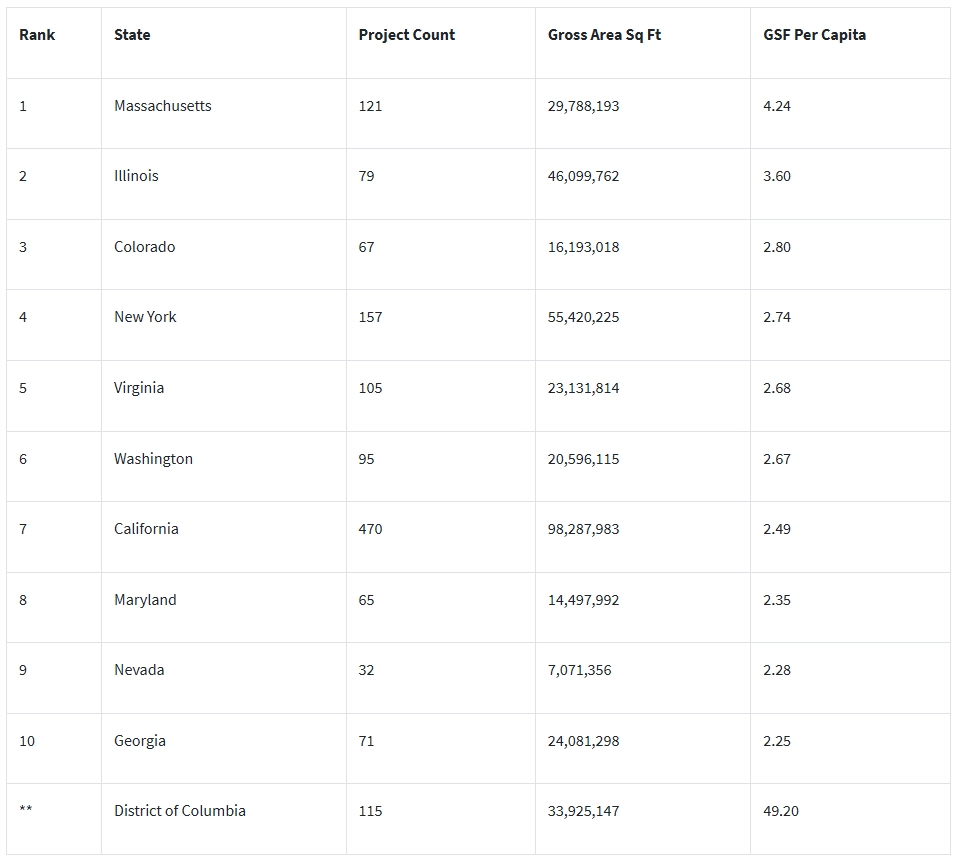Viewport: 958px width, 861px height.
Task: Click gross area value 14,497,992
Action: click(x=583, y=601)
